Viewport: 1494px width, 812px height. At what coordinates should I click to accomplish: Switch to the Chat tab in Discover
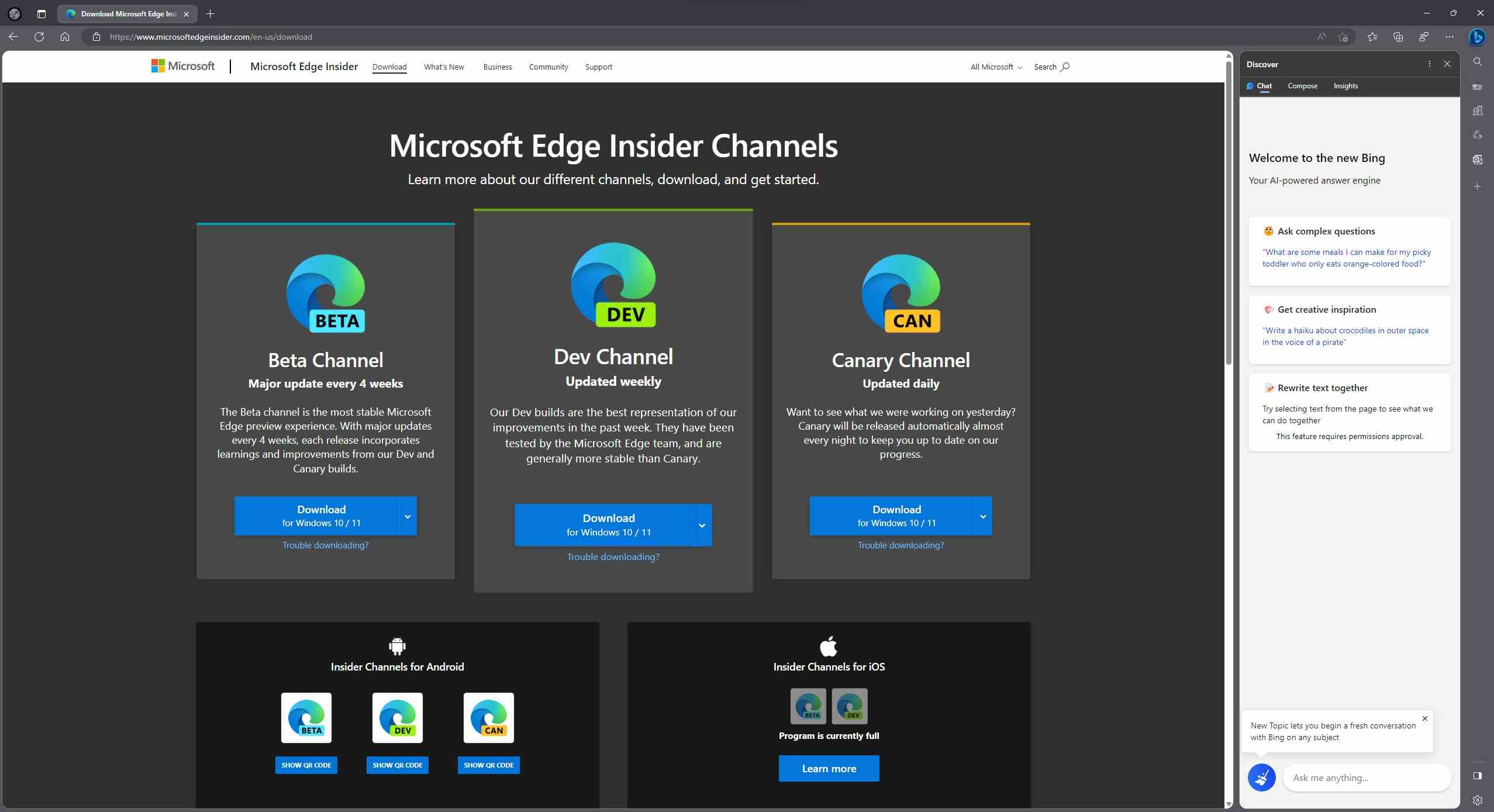point(1259,86)
